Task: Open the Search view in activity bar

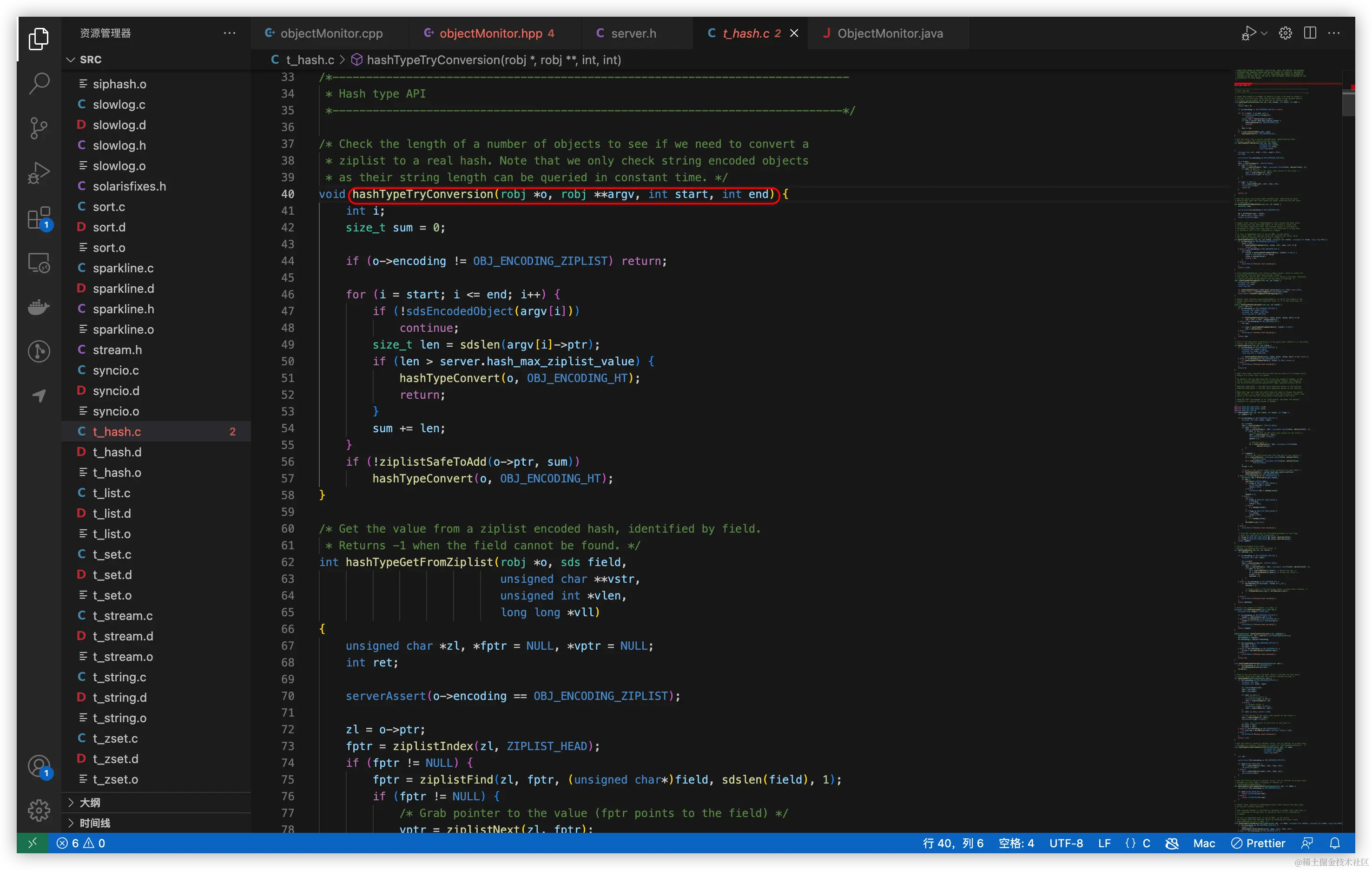Action: tap(39, 83)
